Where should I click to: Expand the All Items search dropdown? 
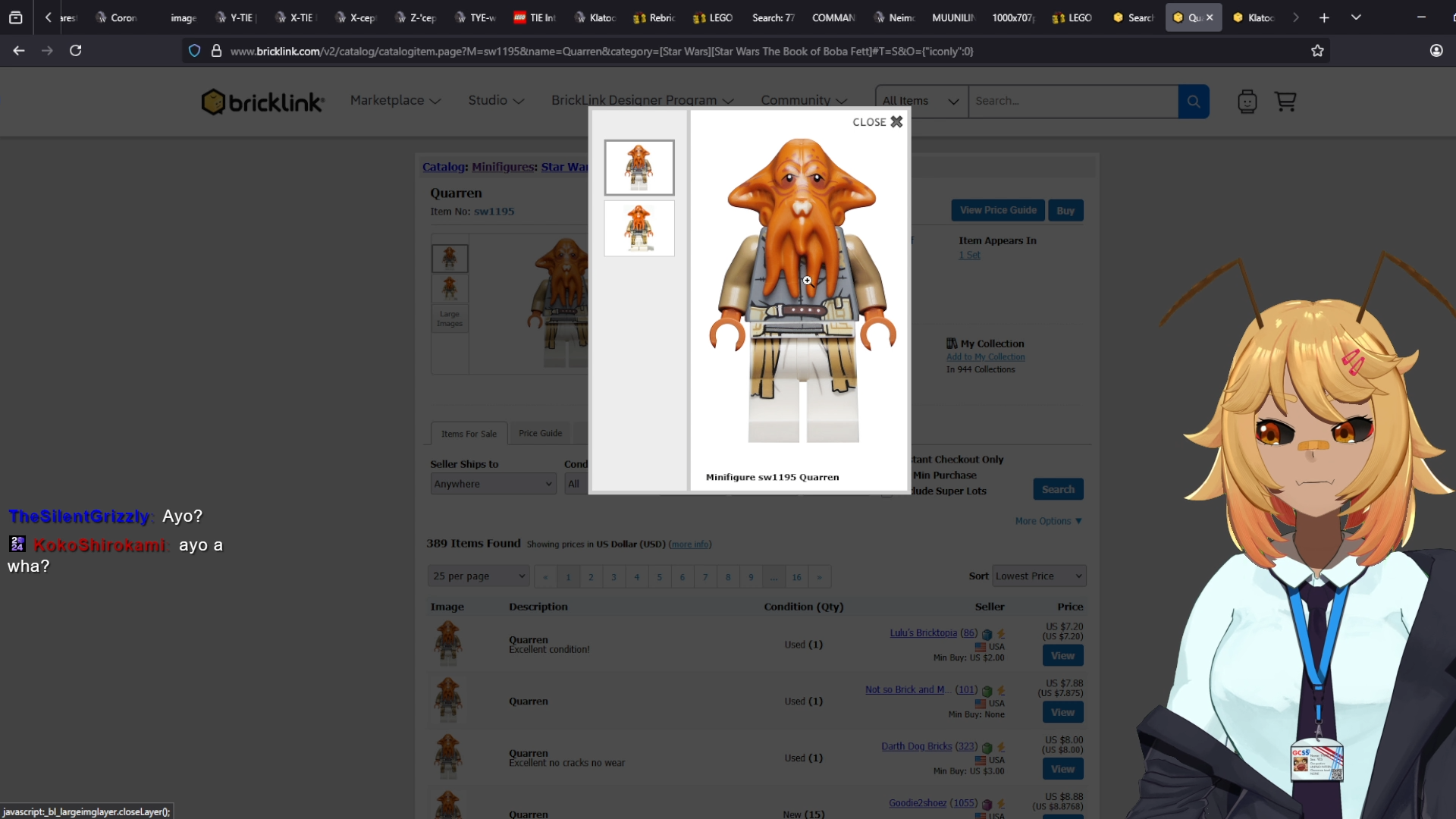[921, 101]
